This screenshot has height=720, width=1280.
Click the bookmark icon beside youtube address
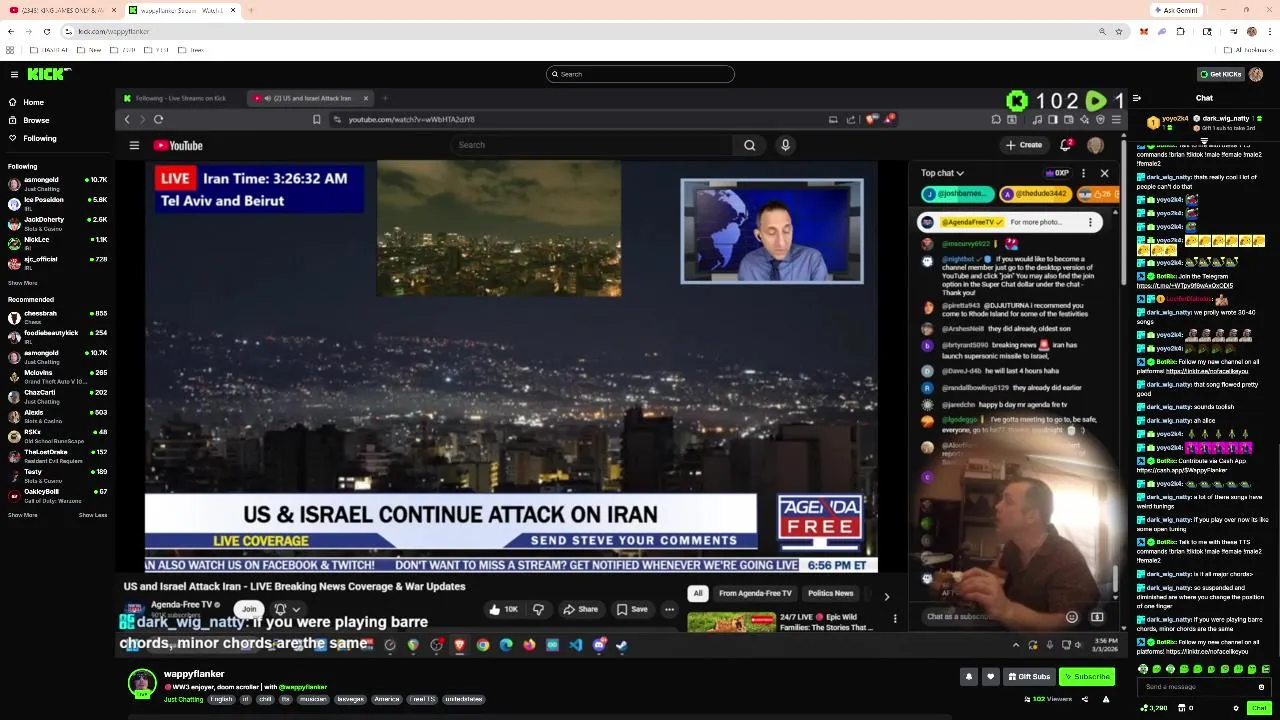tap(317, 120)
